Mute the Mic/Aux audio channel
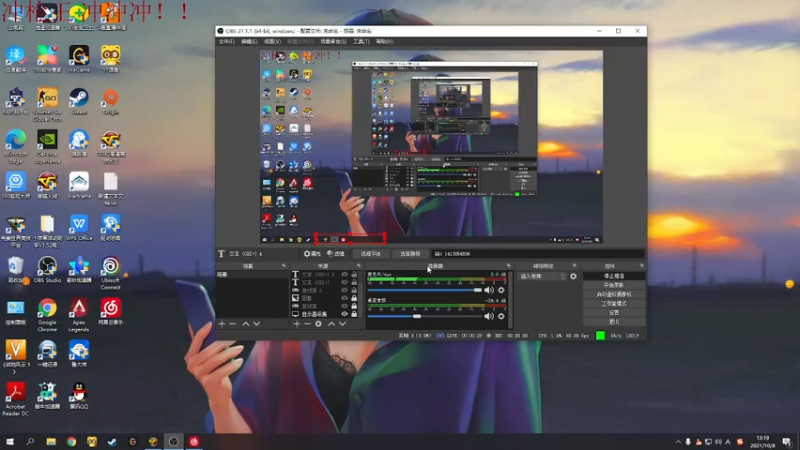This screenshot has height=450, width=800. pyautogui.click(x=489, y=290)
